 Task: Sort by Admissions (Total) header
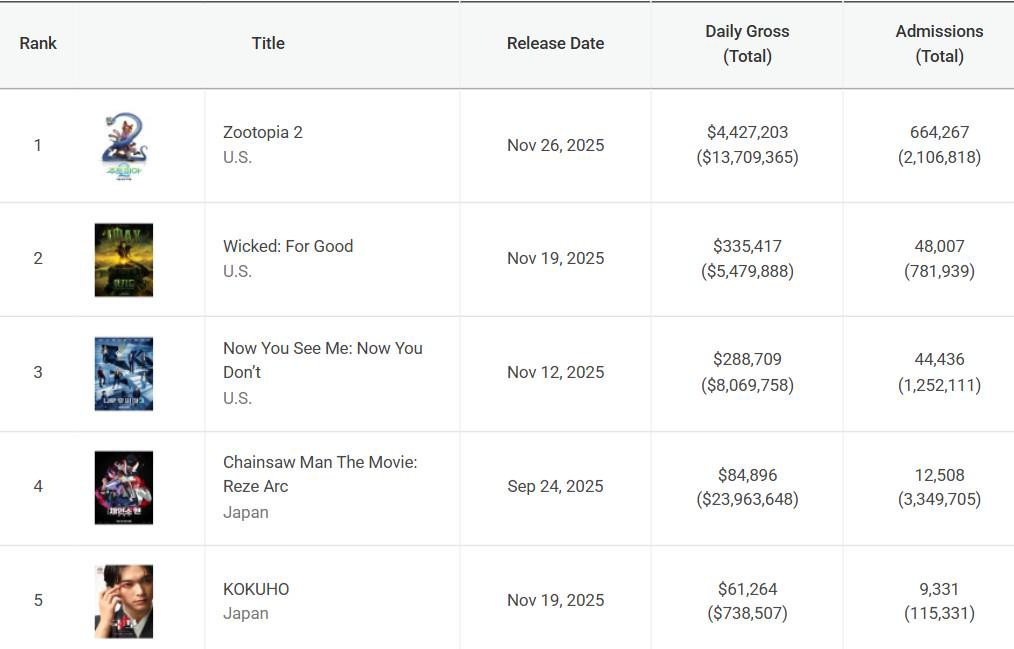point(939,44)
